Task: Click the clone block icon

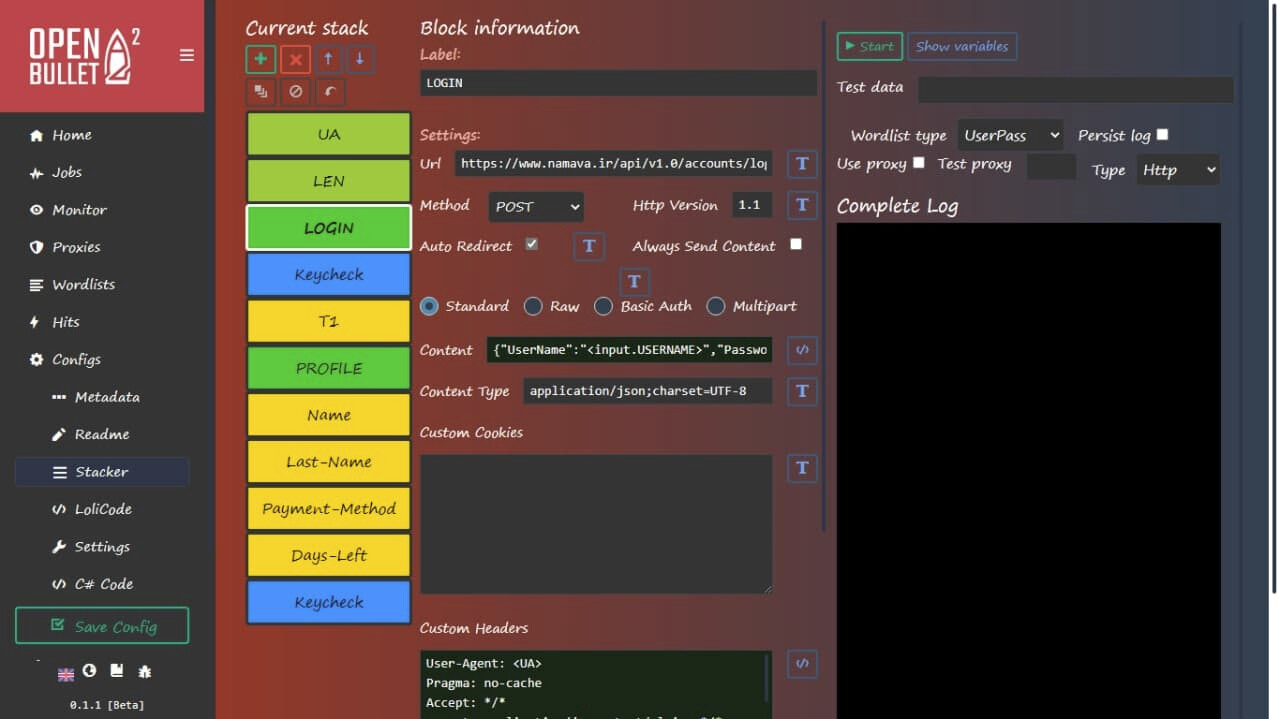Action: point(261,92)
